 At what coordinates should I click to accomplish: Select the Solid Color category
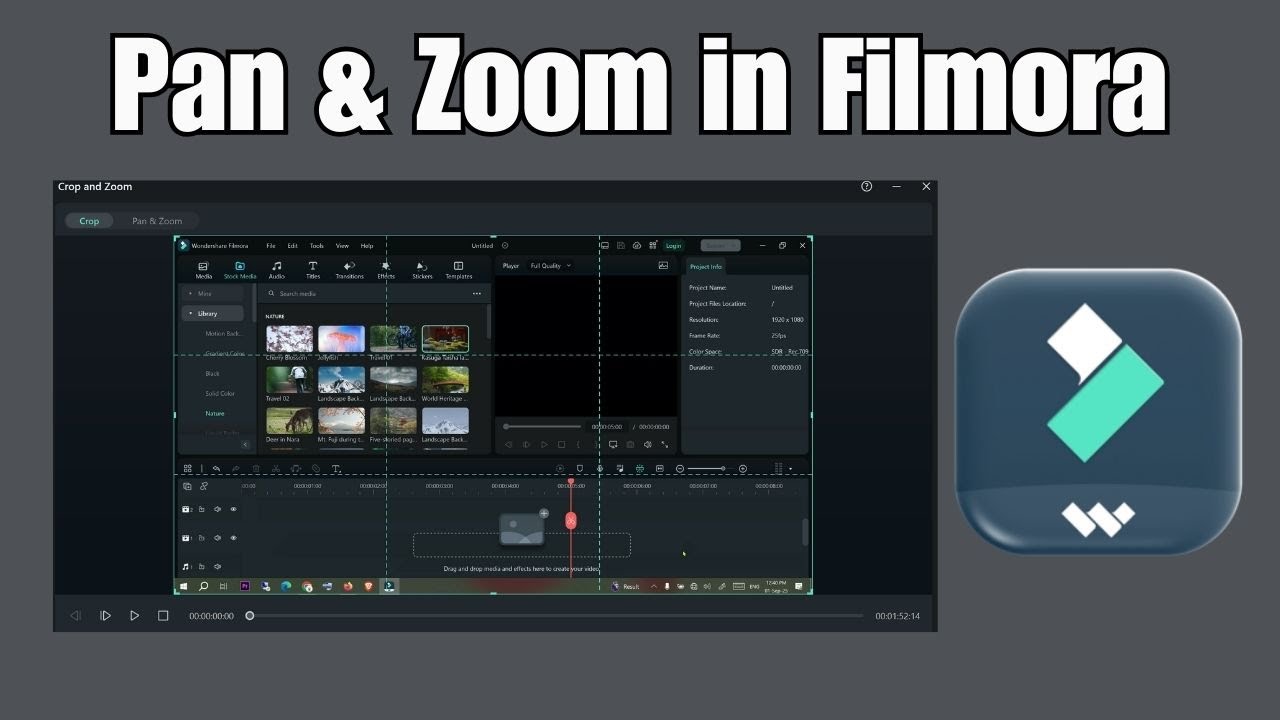tap(220, 394)
